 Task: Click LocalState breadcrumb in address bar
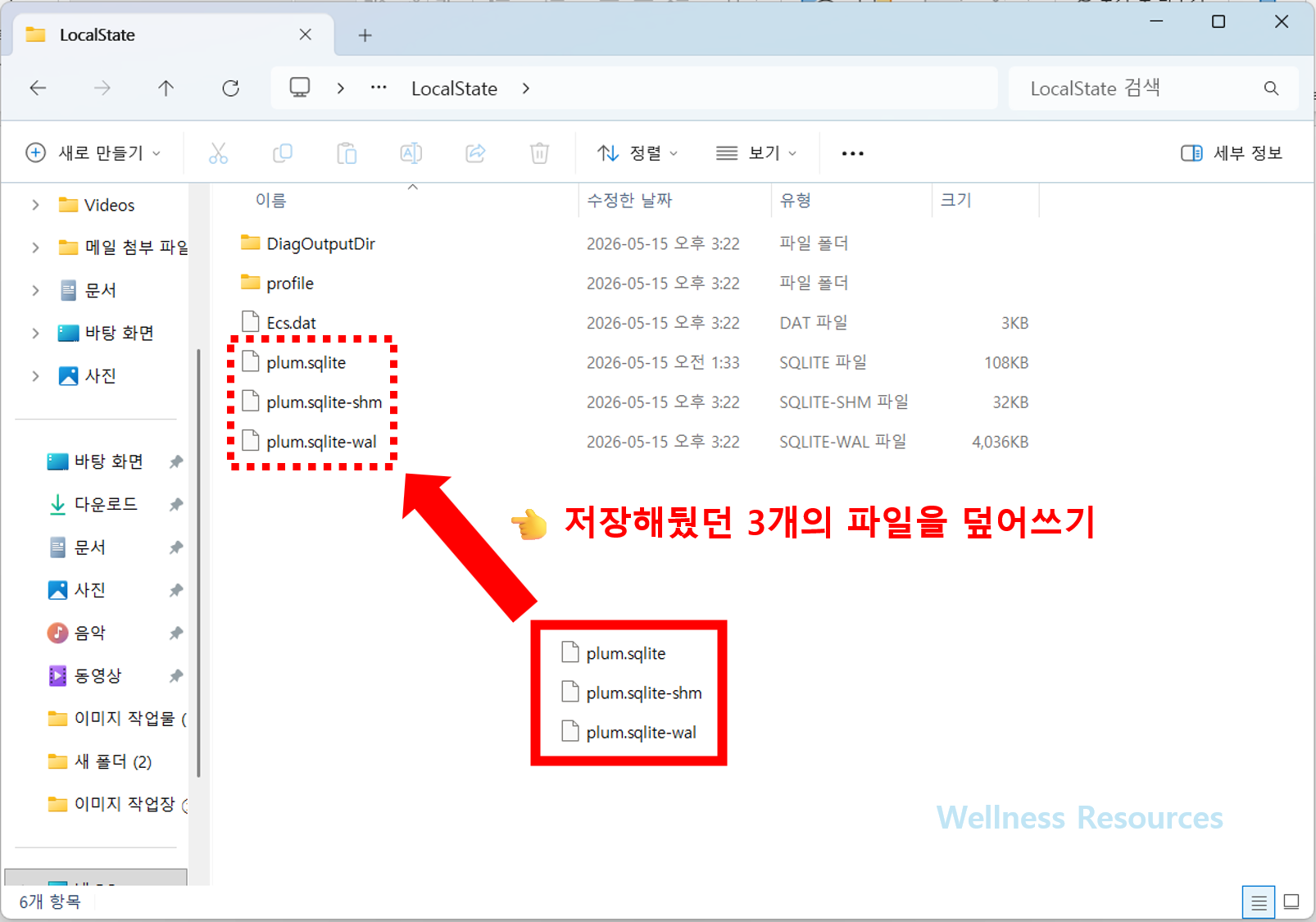pyautogui.click(x=454, y=89)
